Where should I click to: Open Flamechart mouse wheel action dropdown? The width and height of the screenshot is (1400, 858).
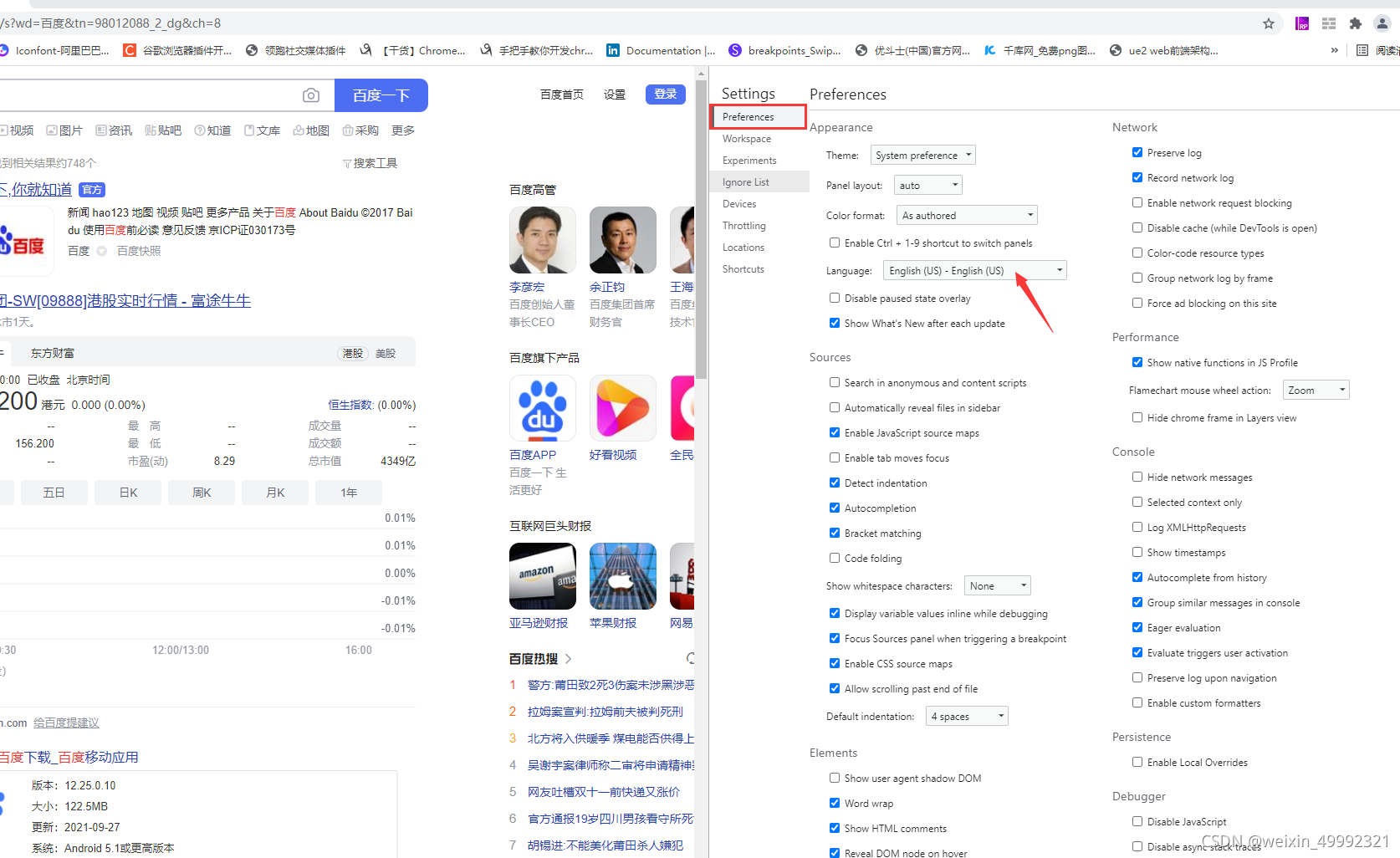[x=1316, y=390]
